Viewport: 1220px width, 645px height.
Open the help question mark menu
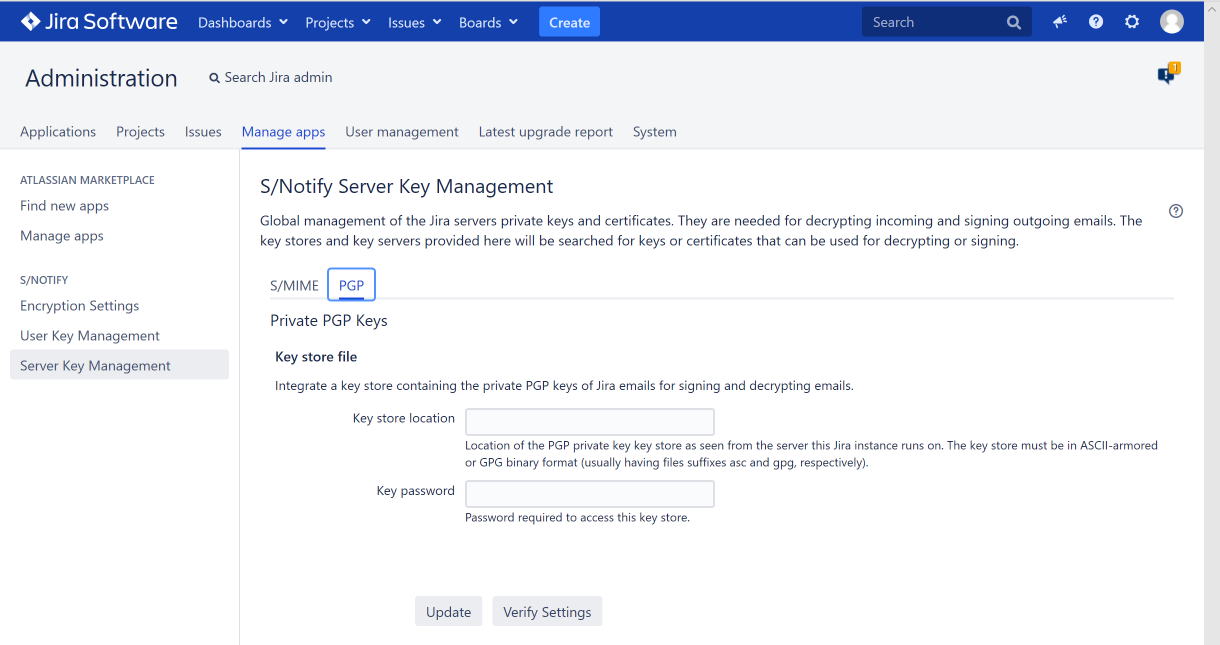[x=1096, y=22]
